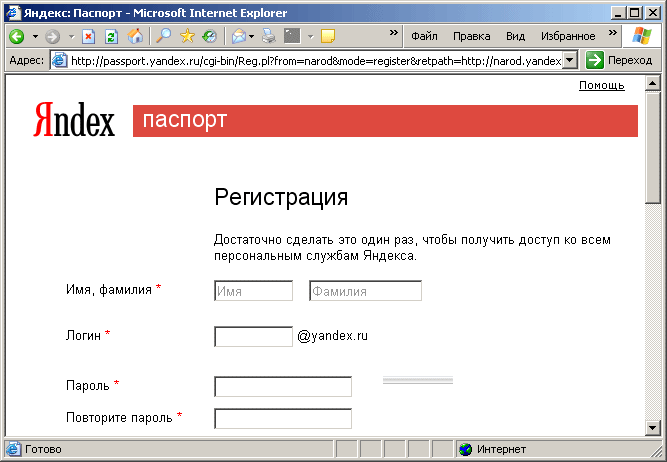Click the page icon in address bar
Image resolution: width=667 pixels, height=462 pixels.
pos(60,60)
